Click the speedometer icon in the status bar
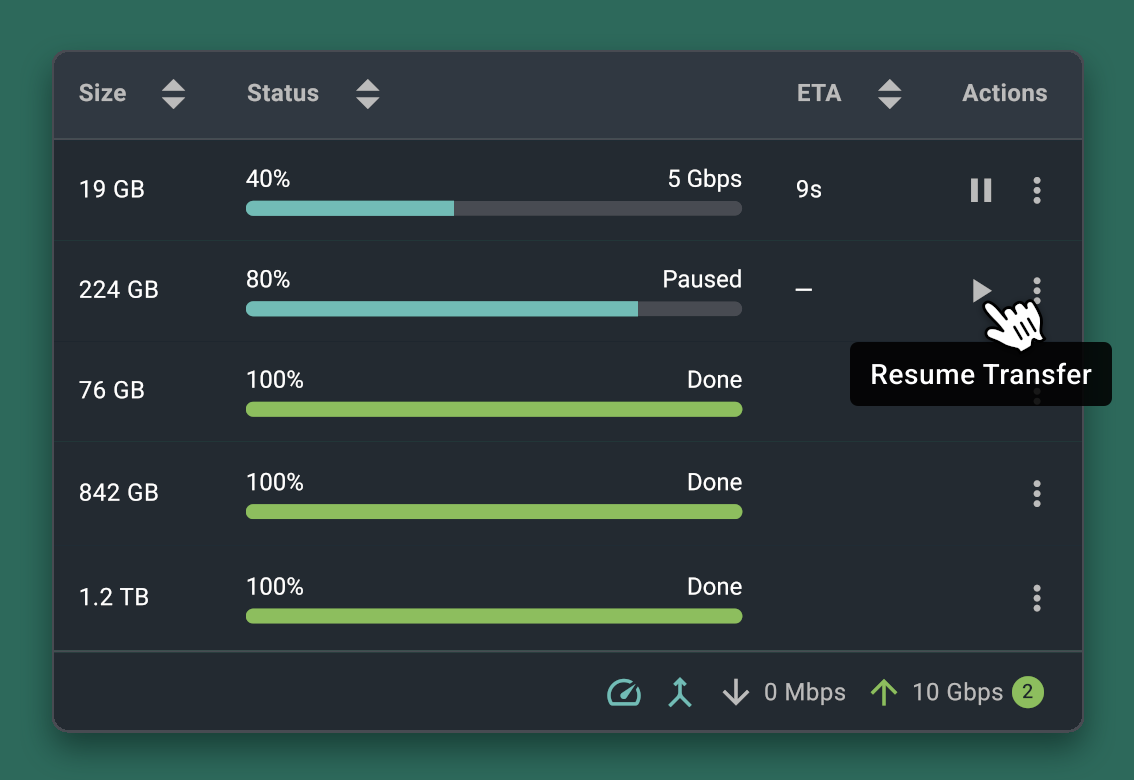This screenshot has height=780, width=1134. [x=623, y=692]
